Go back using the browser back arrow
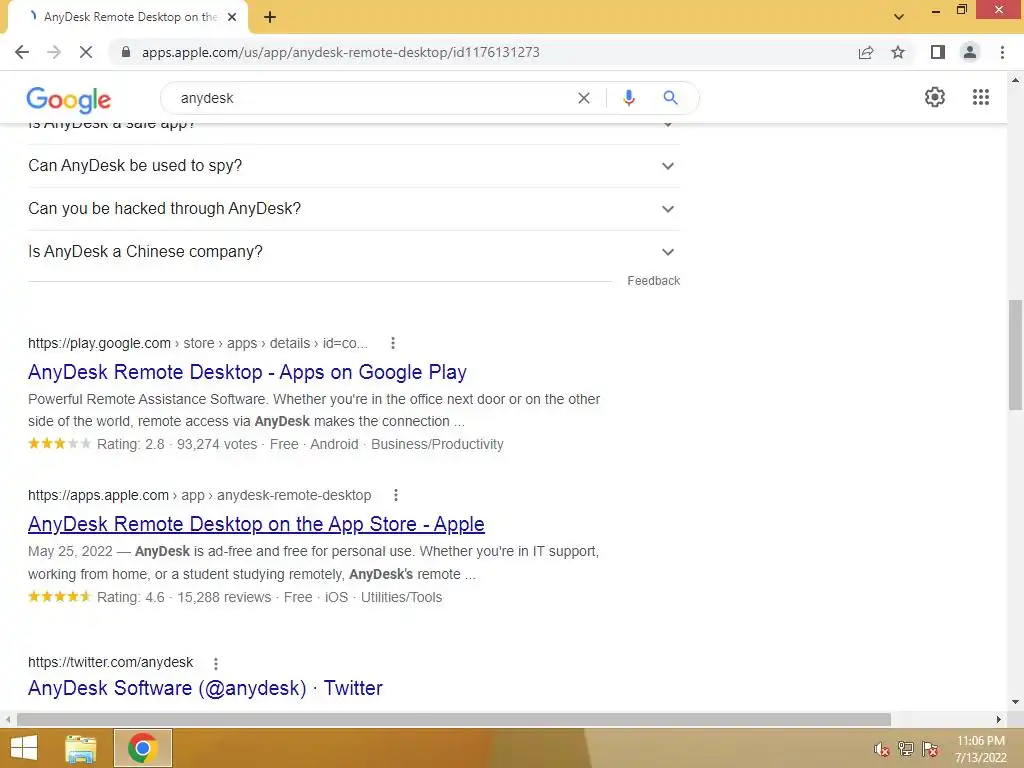This screenshot has width=1024, height=768. coord(22,52)
